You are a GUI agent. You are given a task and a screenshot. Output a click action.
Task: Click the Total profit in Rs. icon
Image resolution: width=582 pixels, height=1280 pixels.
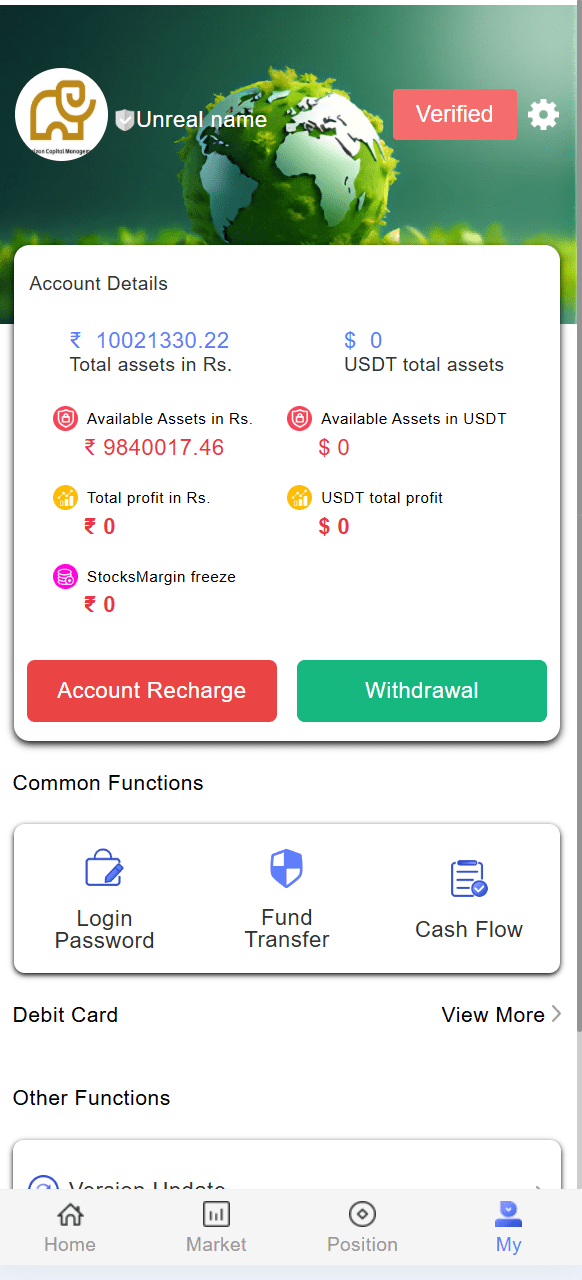pyautogui.click(x=65, y=497)
